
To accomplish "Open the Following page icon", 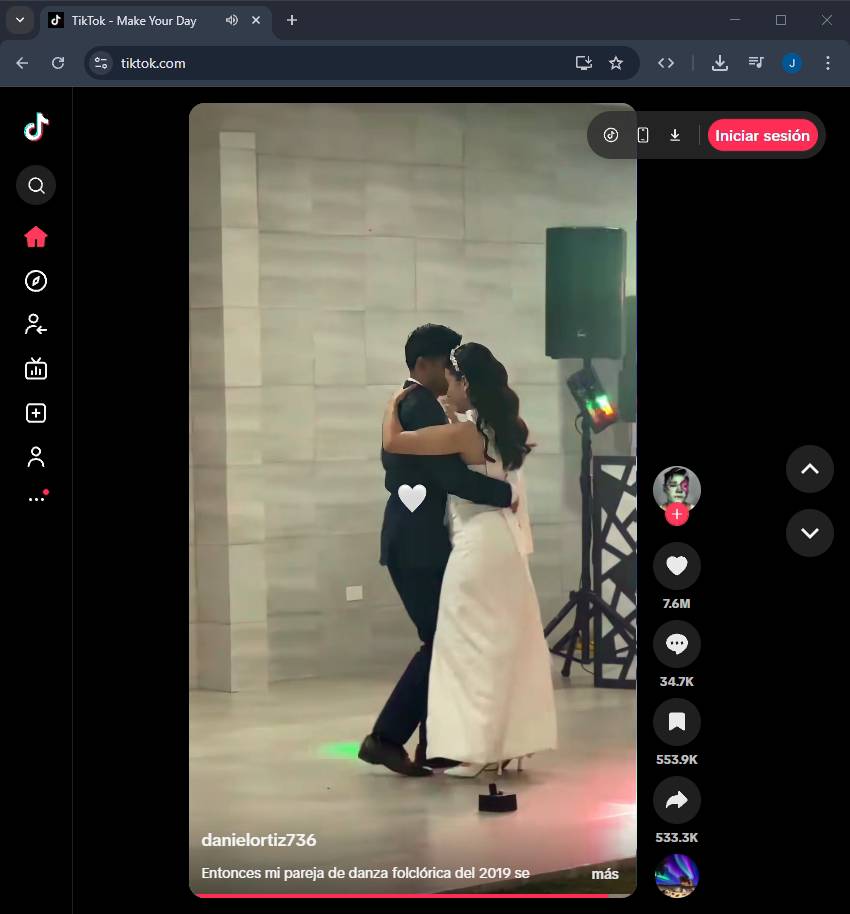I will pyautogui.click(x=36, y=324).
